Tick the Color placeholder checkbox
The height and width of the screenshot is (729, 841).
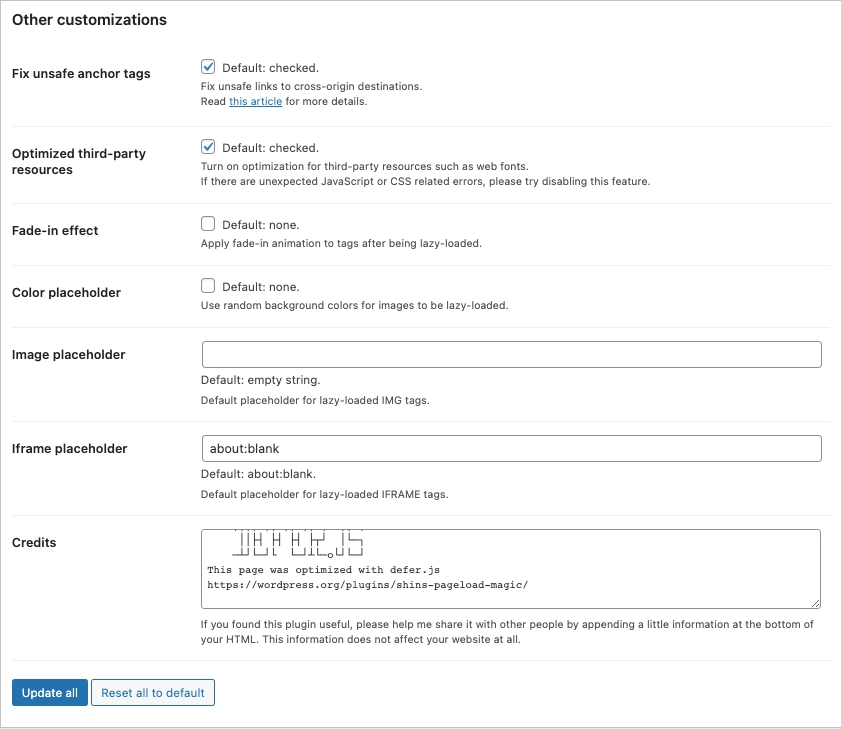click(209, 286)
